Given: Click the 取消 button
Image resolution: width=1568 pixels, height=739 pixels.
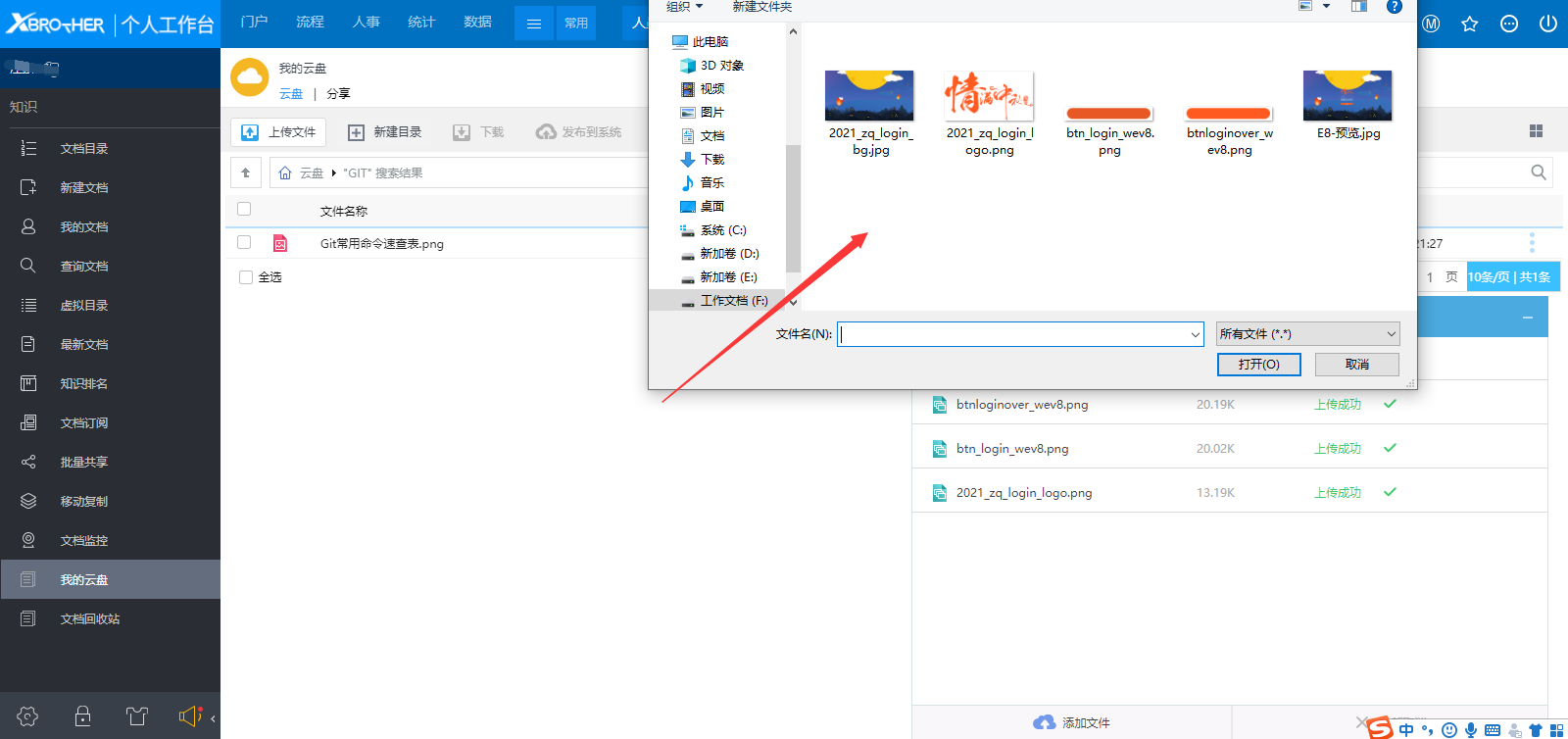Looking at the screenshot, I should [x=1356, y=365].
